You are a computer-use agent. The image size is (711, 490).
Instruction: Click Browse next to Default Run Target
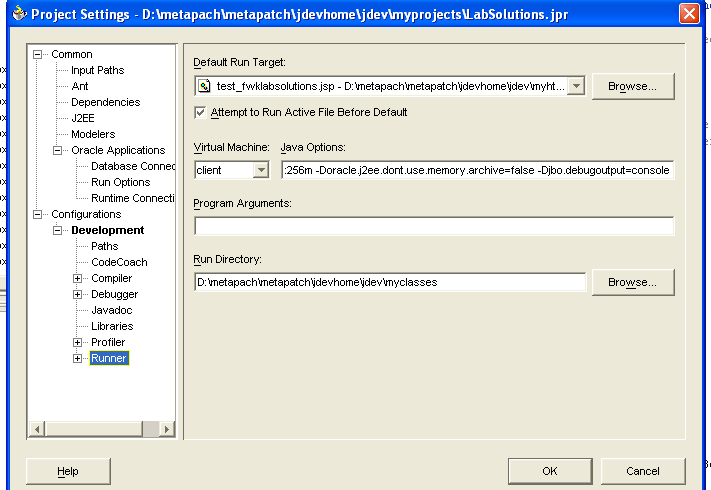pyautogui.click(x=633, y=86)
